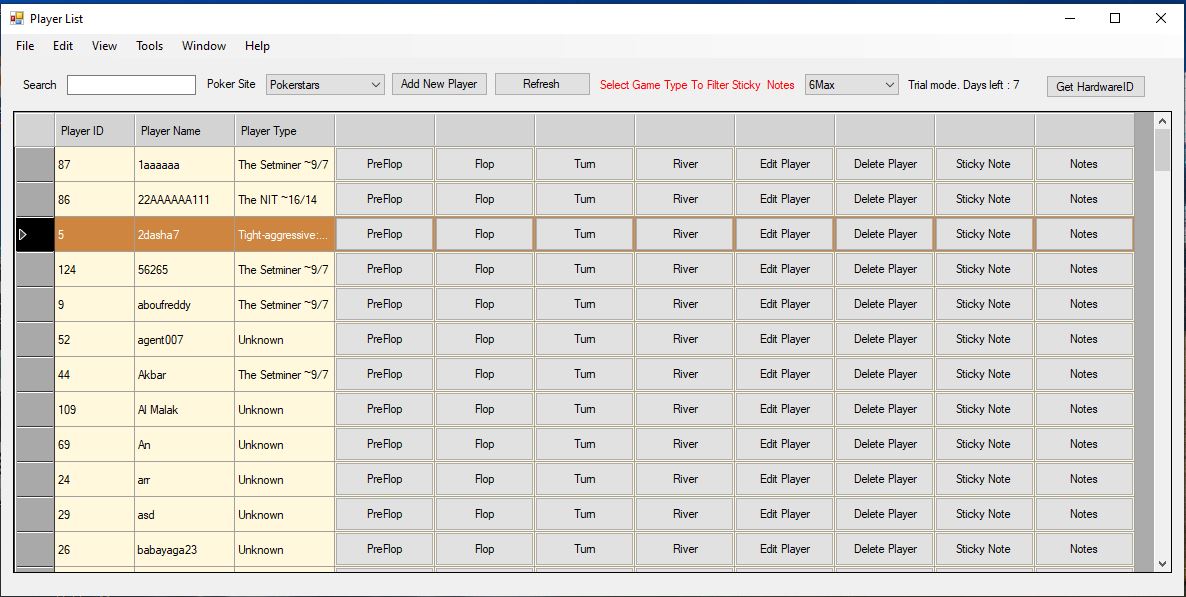The width and height of the screenshot is (1186, 597).
Task: Click the scrollbar down arrow of player grid
Action: tap(1163, 563)
